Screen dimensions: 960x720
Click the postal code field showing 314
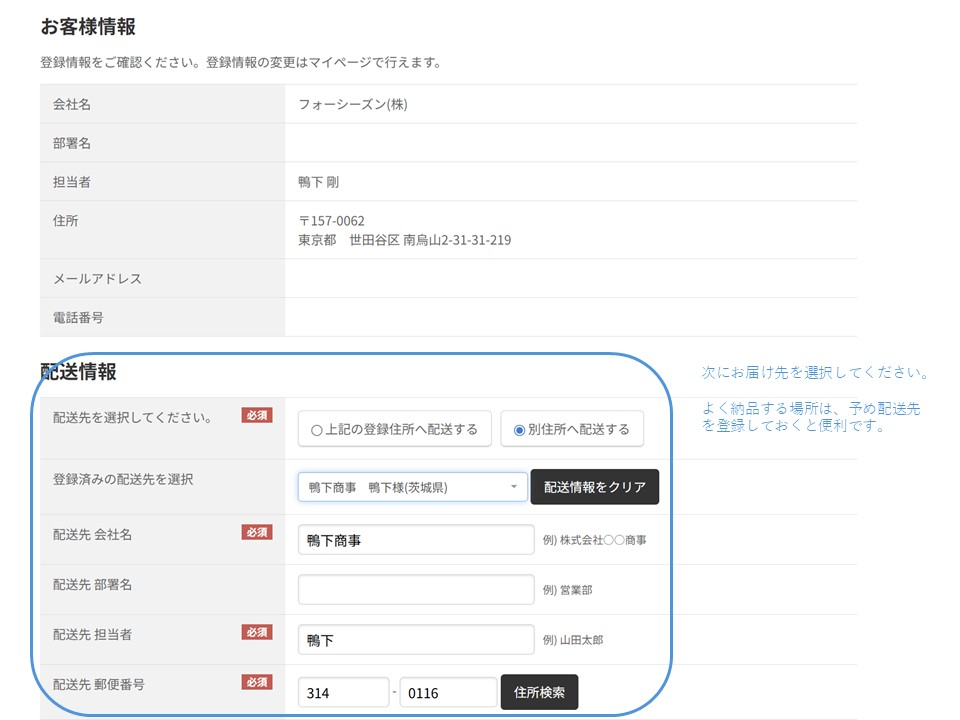point(343,692)
